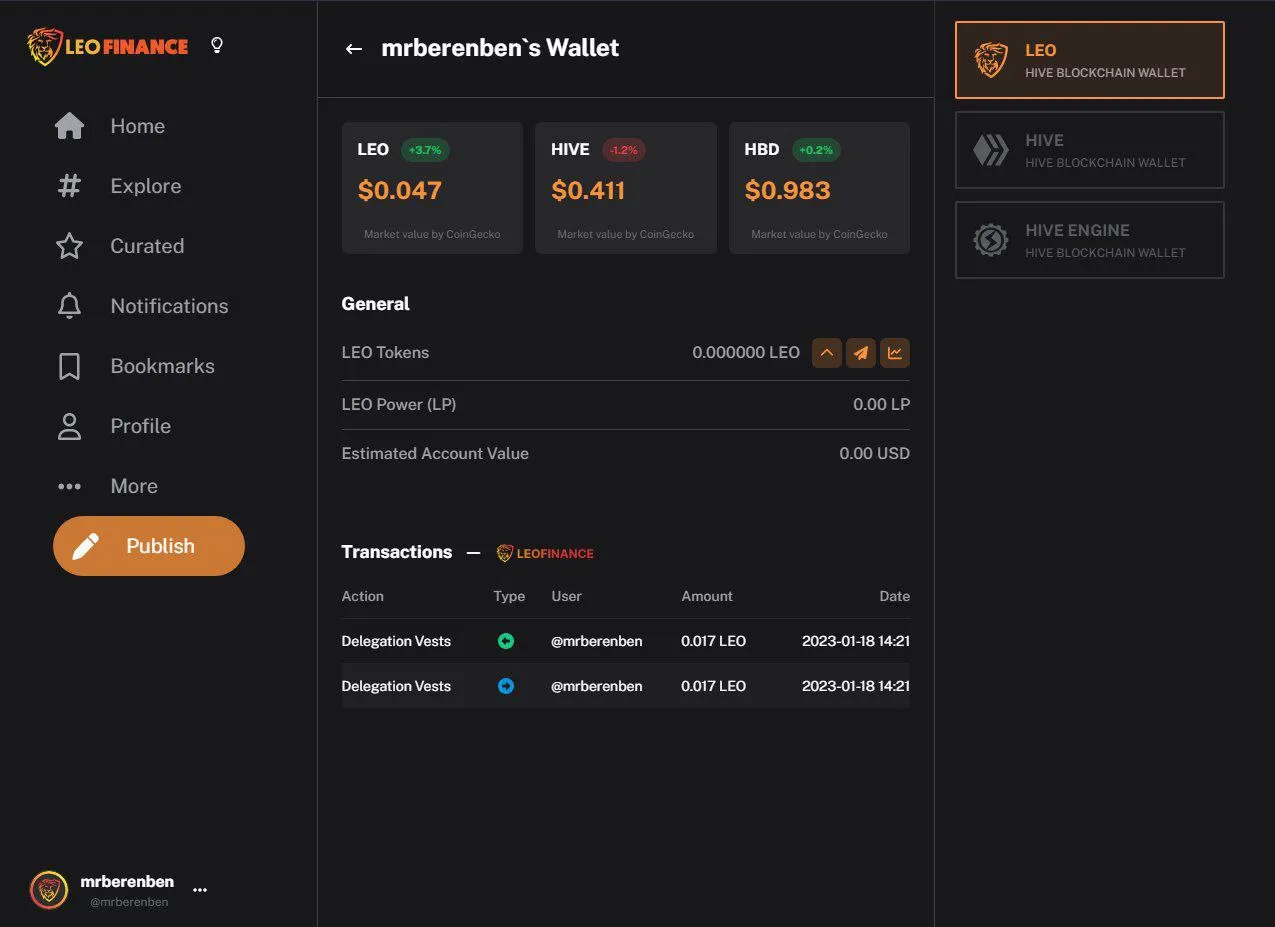The height and width of the screenshot is (927, 1275).
Task: Click the mrberenben avatar at bottom left
Action: tap(49, 889)
